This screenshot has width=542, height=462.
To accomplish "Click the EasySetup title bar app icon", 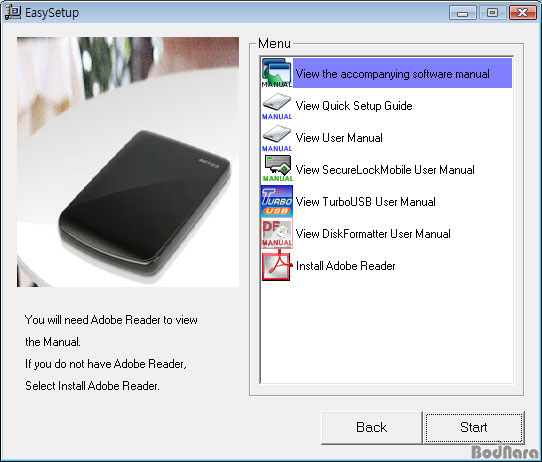I will (x=12, y=12).
